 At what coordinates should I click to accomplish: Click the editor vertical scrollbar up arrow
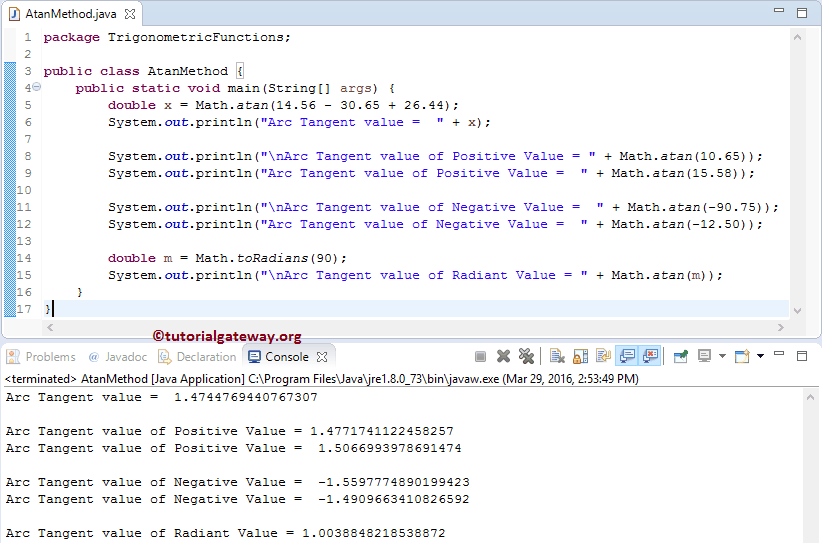tap(797, 37)
